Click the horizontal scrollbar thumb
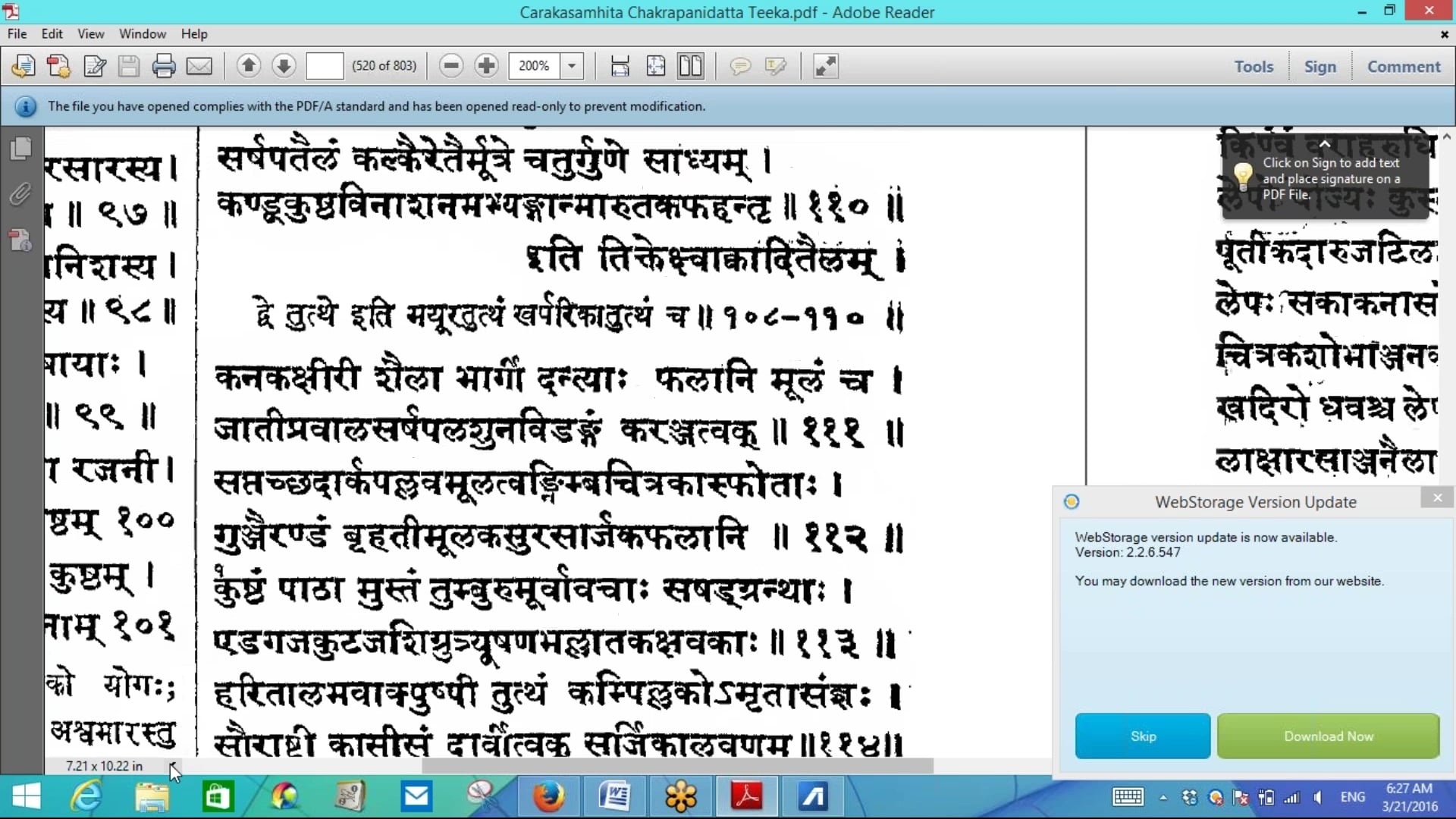This screenshot has height=819, width=1456. click(x=677, y=766)
